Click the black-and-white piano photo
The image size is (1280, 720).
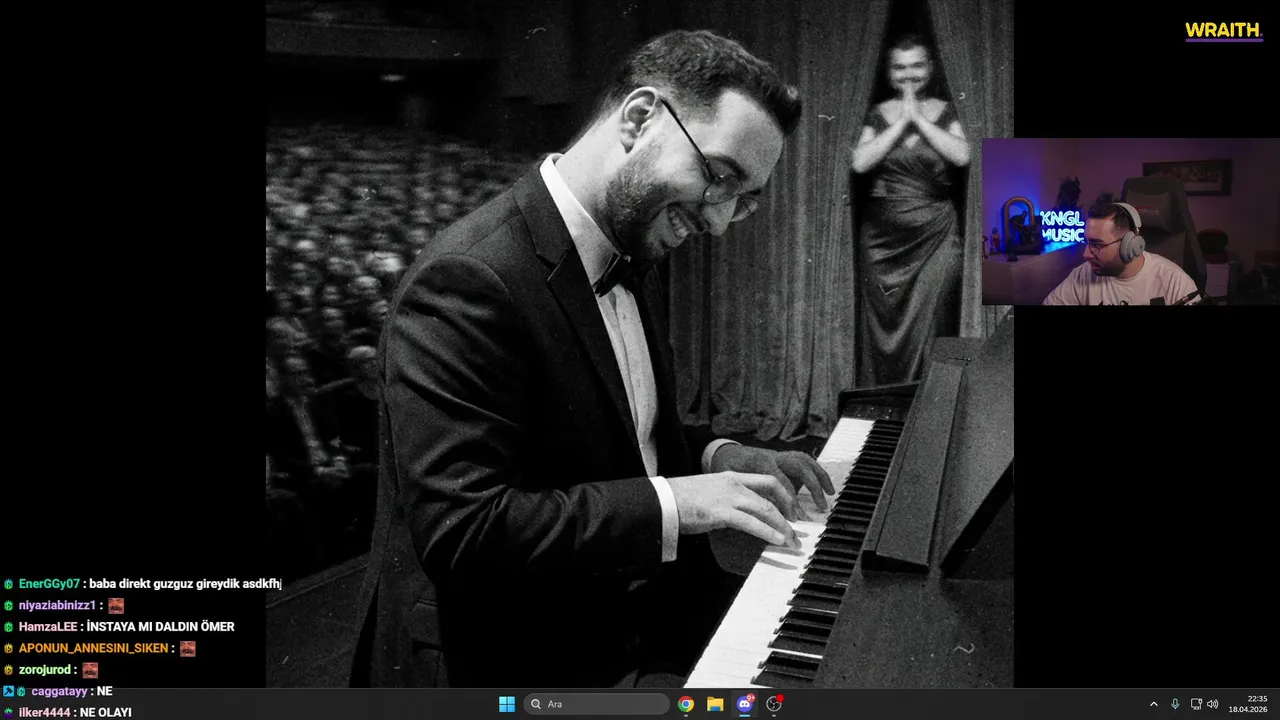click(640, 344)
